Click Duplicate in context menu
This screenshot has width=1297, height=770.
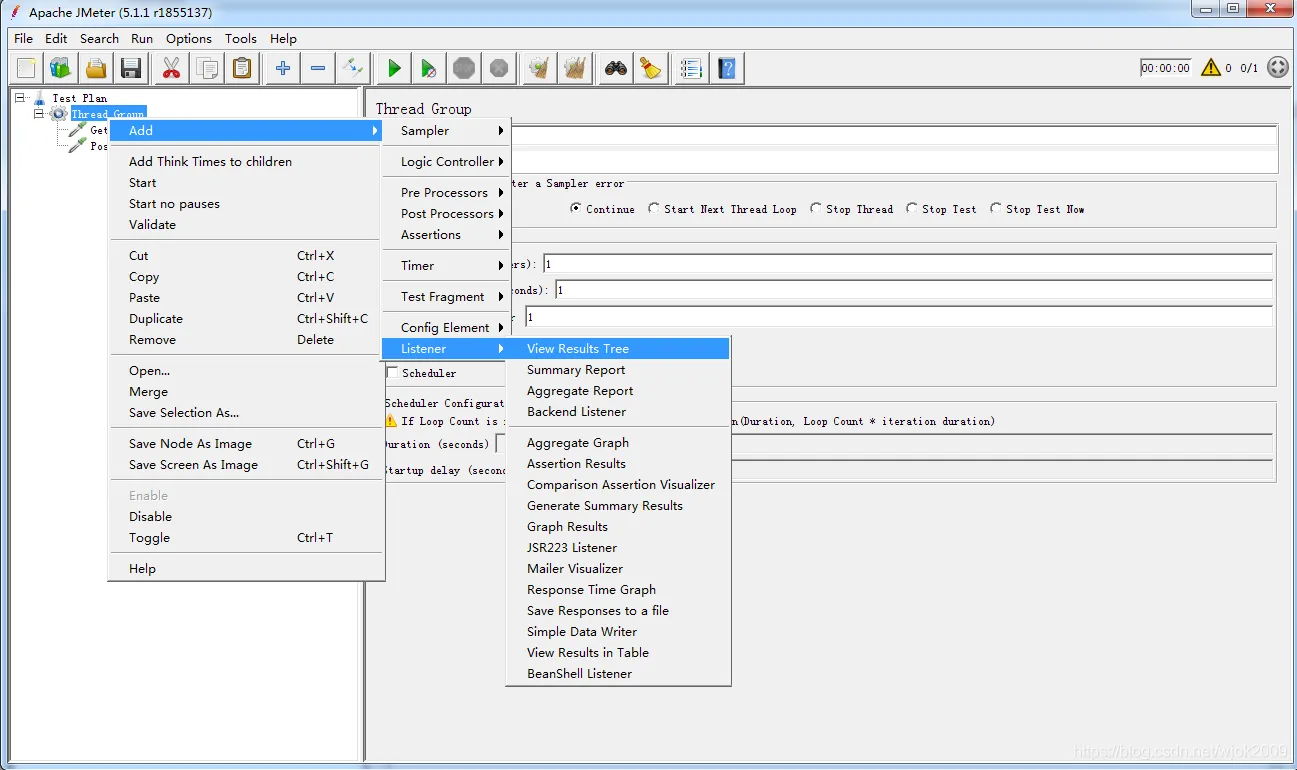point(245,318)
